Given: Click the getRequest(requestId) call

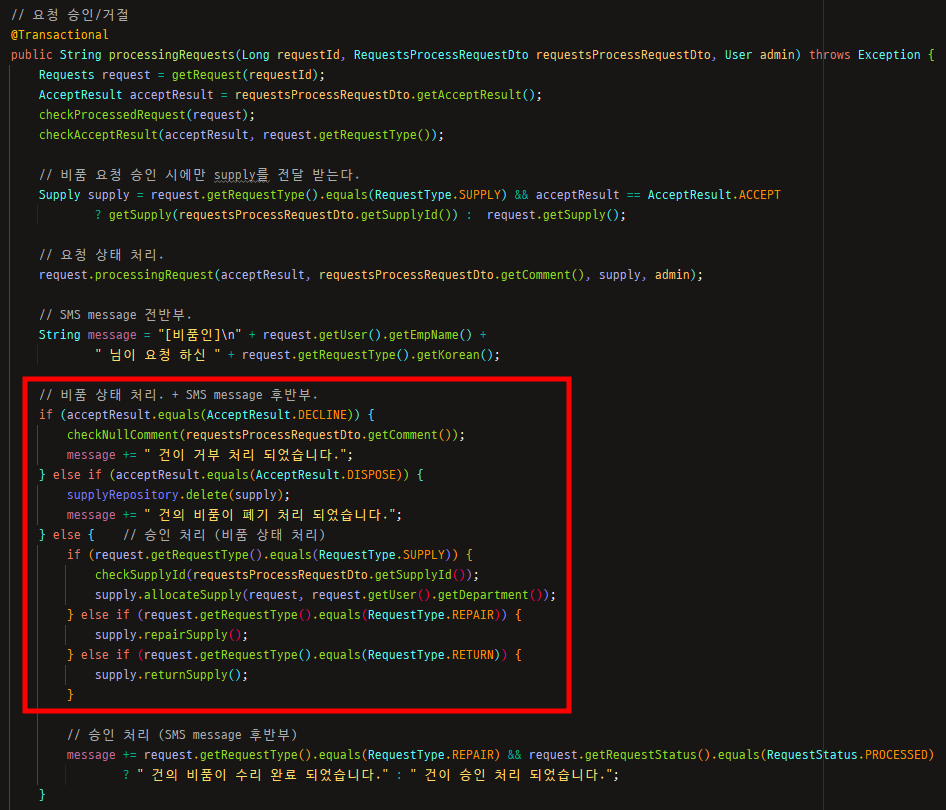Looking at the screenshot, I should pyautogui.click(x=245, y=75).
